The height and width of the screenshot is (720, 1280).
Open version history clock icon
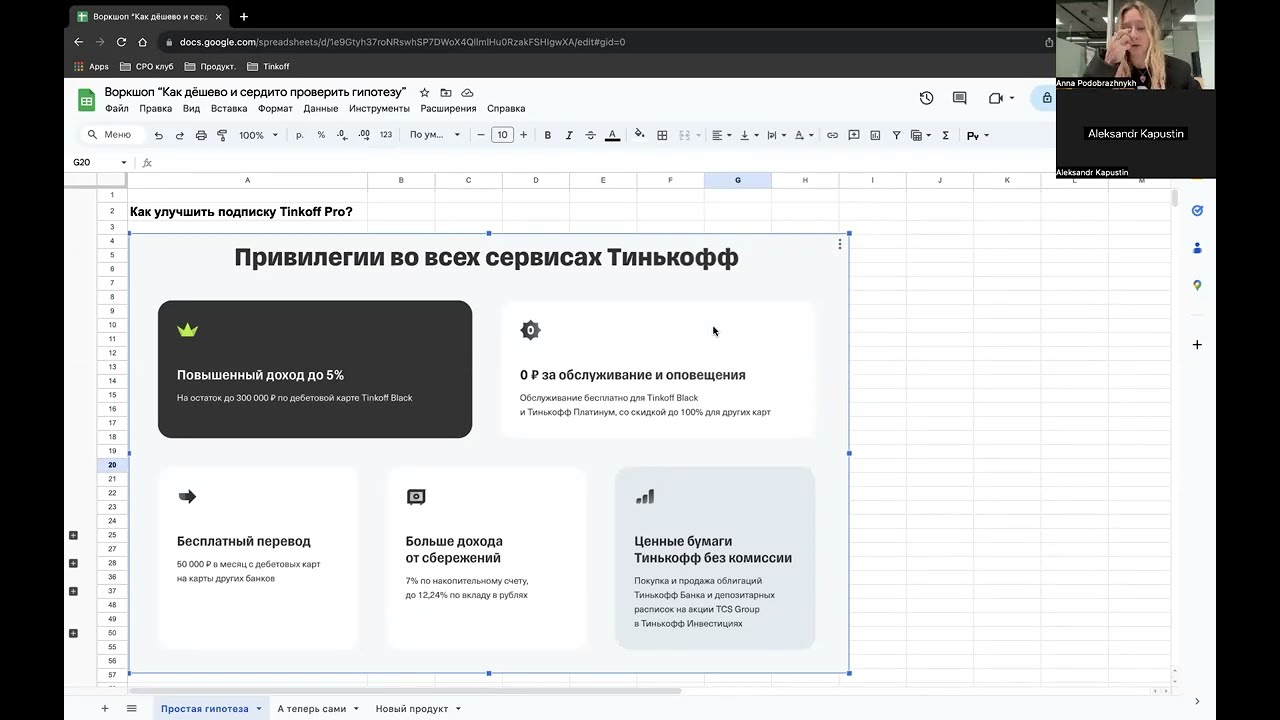tap(926, 98)
